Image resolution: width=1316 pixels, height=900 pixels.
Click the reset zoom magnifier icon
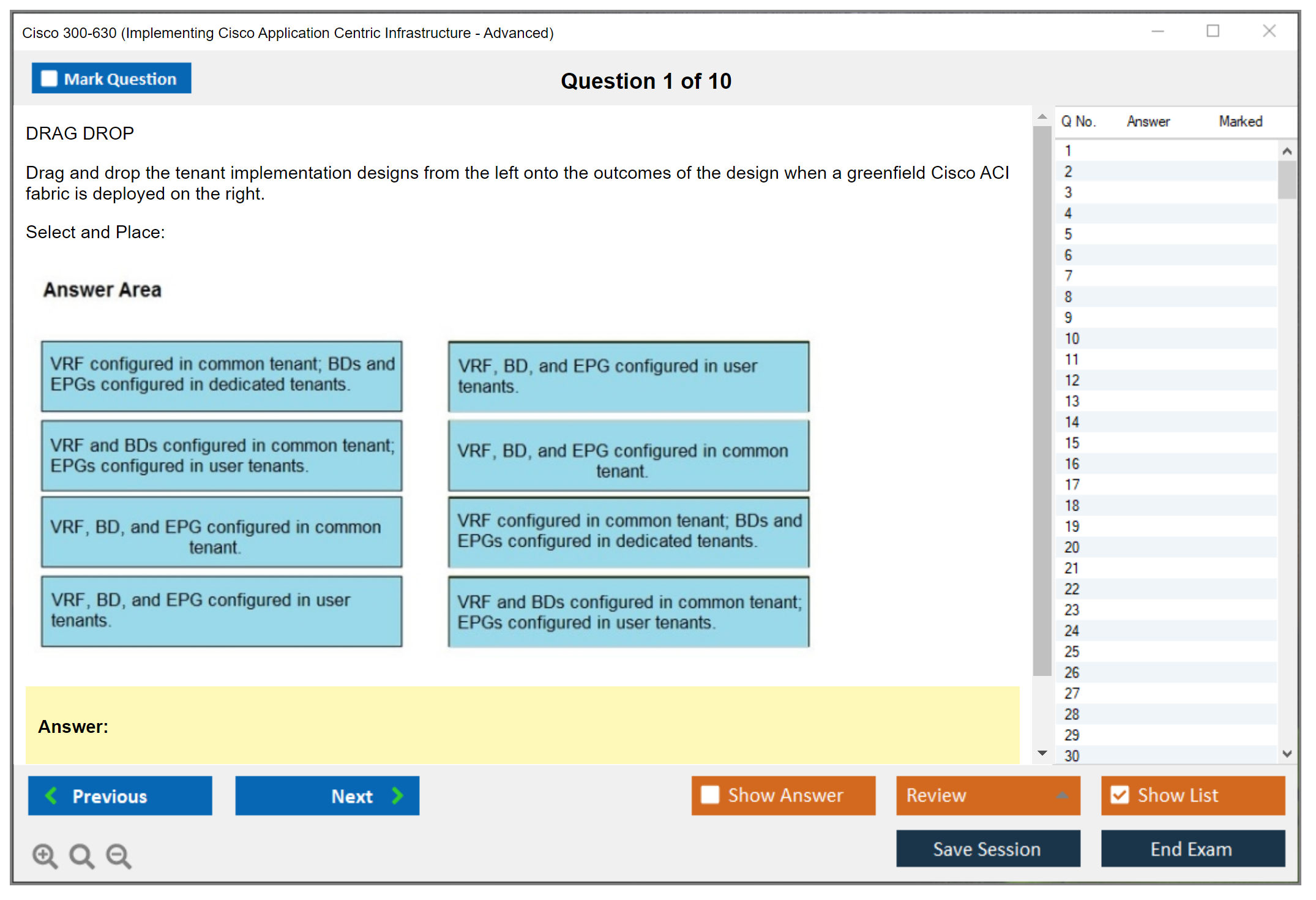pyautogui.click(x=81, y=855)
